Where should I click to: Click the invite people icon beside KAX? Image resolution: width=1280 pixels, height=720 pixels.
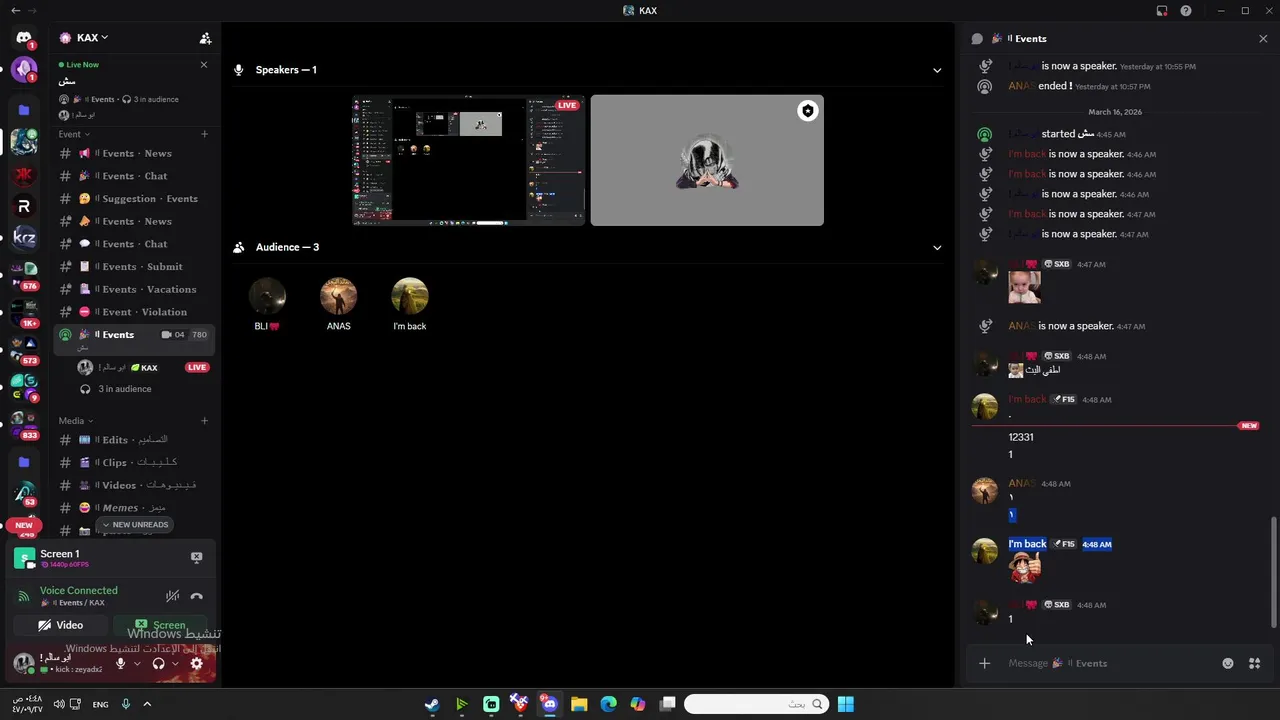[205, 38]
